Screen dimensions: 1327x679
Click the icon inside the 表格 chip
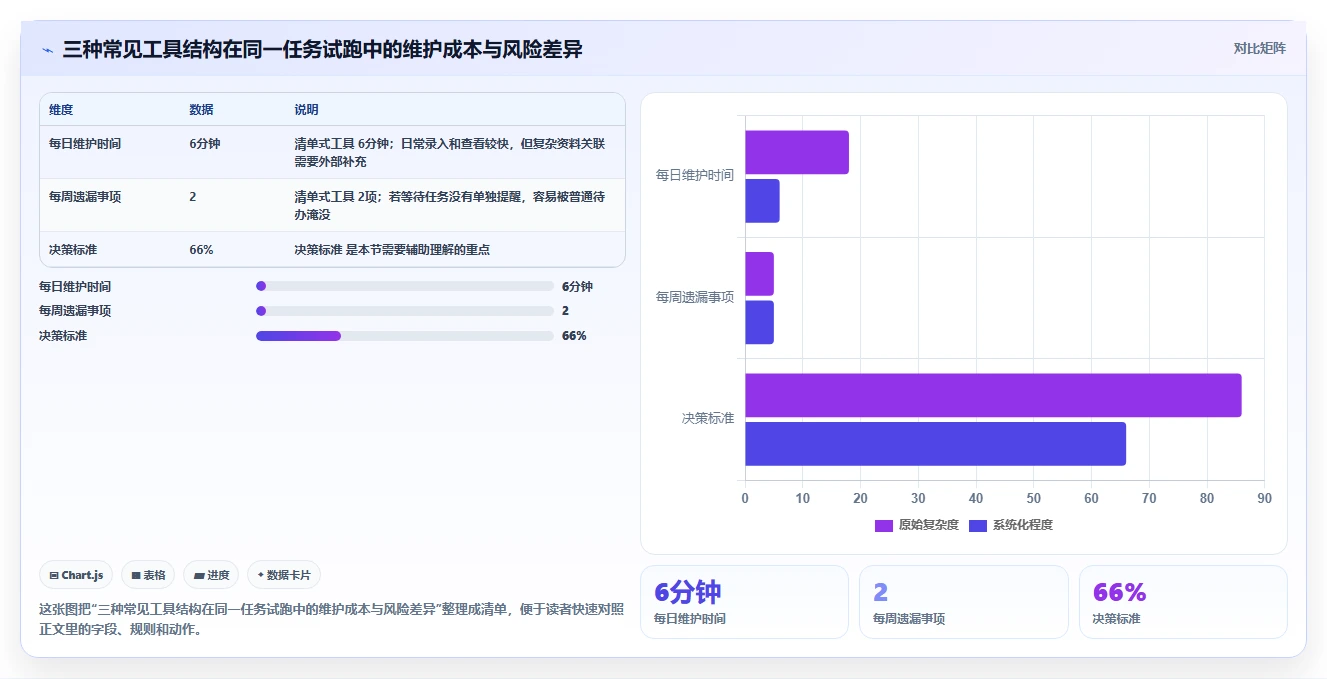(135, 575)
